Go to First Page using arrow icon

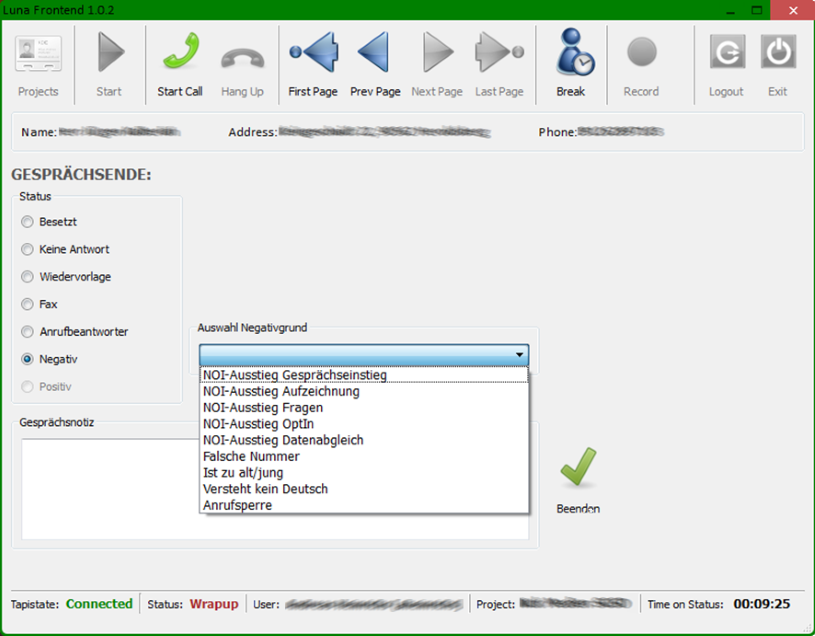tap(313, 53)
